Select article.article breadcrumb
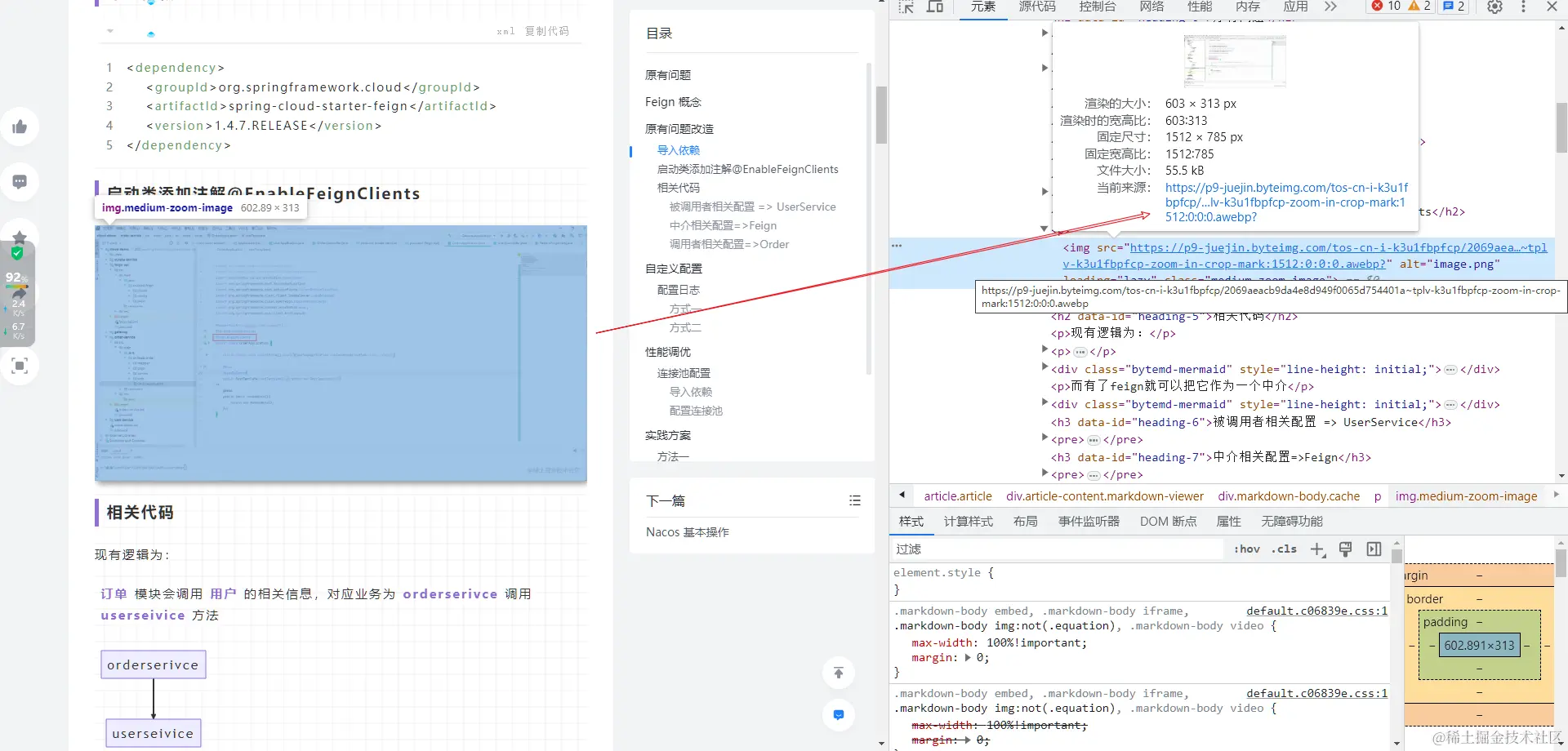Screen dimensions: 1568x751 (x=958, y=496)
